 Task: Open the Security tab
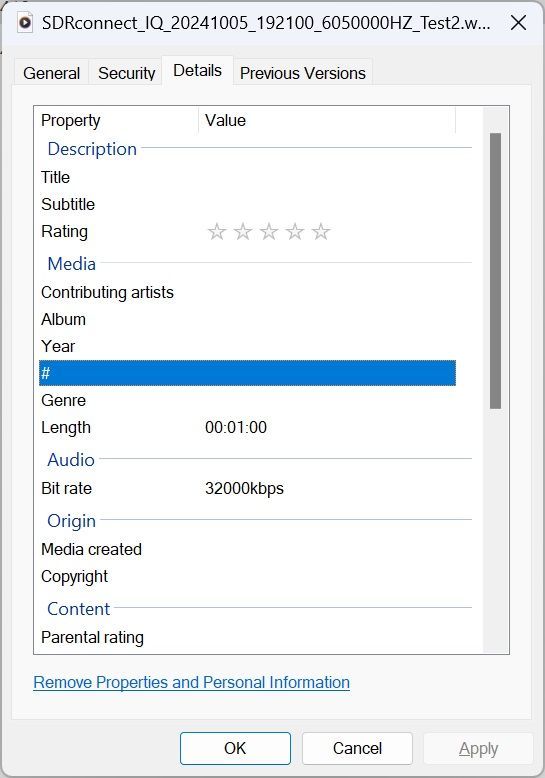click(127, 73)
